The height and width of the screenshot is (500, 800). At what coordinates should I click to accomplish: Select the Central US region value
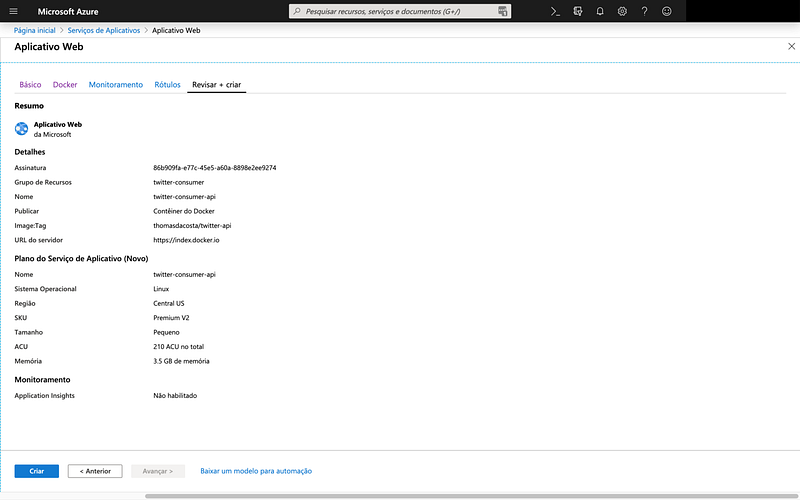169,303
